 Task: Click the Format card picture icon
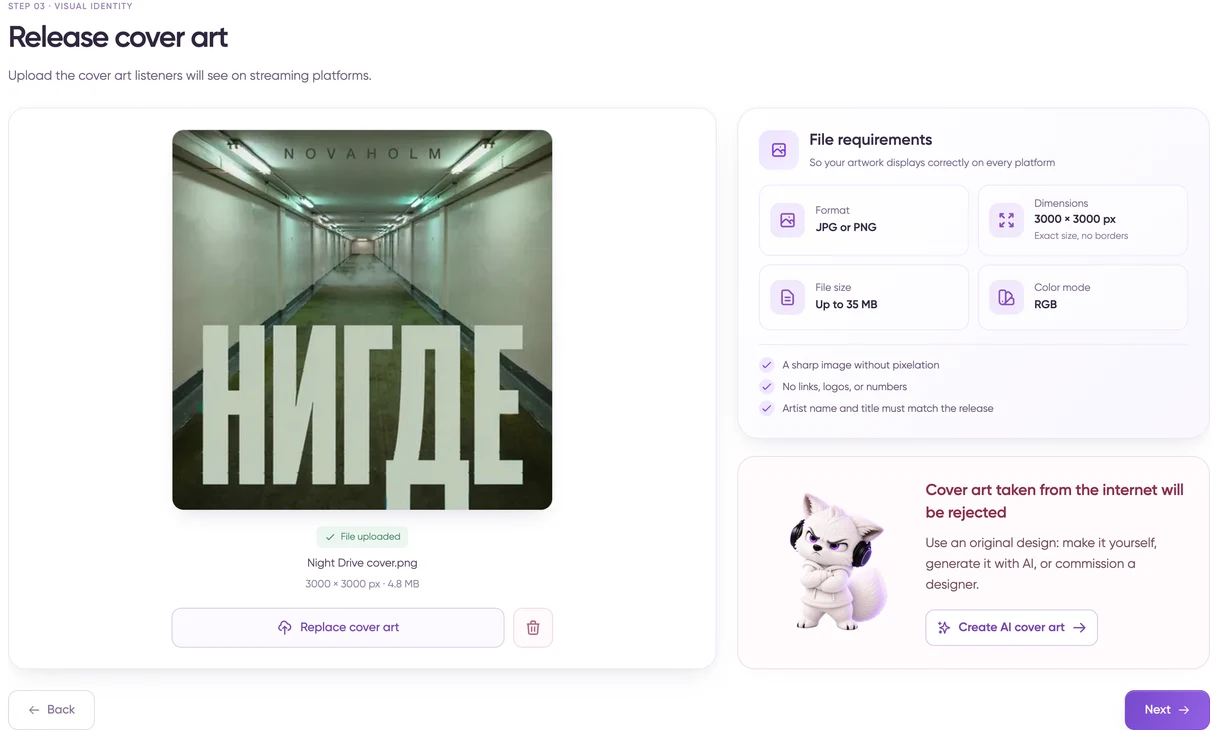pos(787,220)
